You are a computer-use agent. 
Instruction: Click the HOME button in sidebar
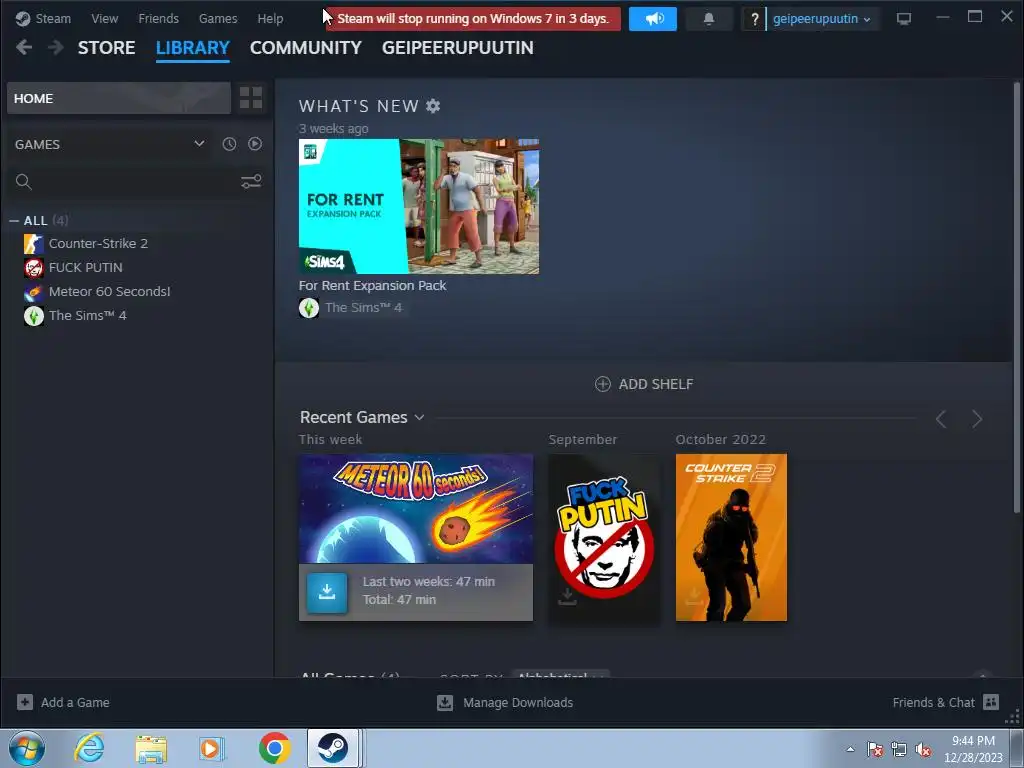pos(119,98)
